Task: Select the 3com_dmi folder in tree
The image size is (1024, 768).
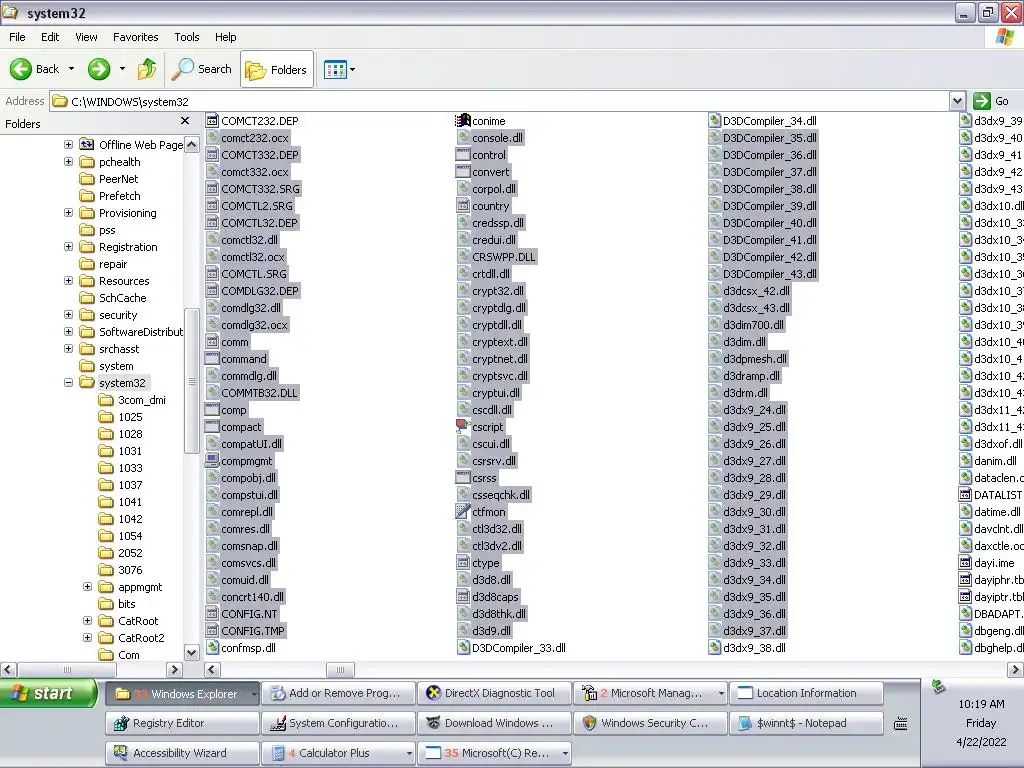Action: point(142,400)
